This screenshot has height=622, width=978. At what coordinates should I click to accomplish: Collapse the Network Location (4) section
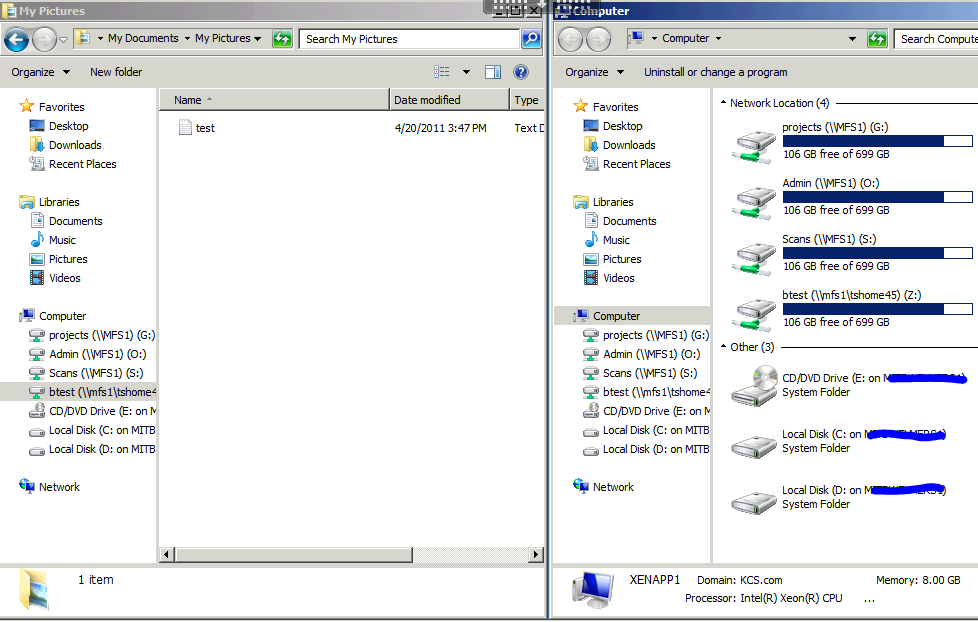725,102
